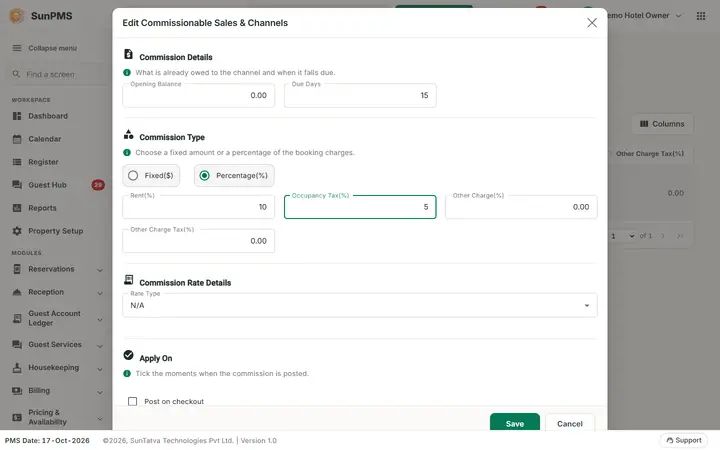This screenshot has height=450, width=720.
Task: Expand the Guest Services chevron
Action: pyautogui.click(x=100, y=346)
